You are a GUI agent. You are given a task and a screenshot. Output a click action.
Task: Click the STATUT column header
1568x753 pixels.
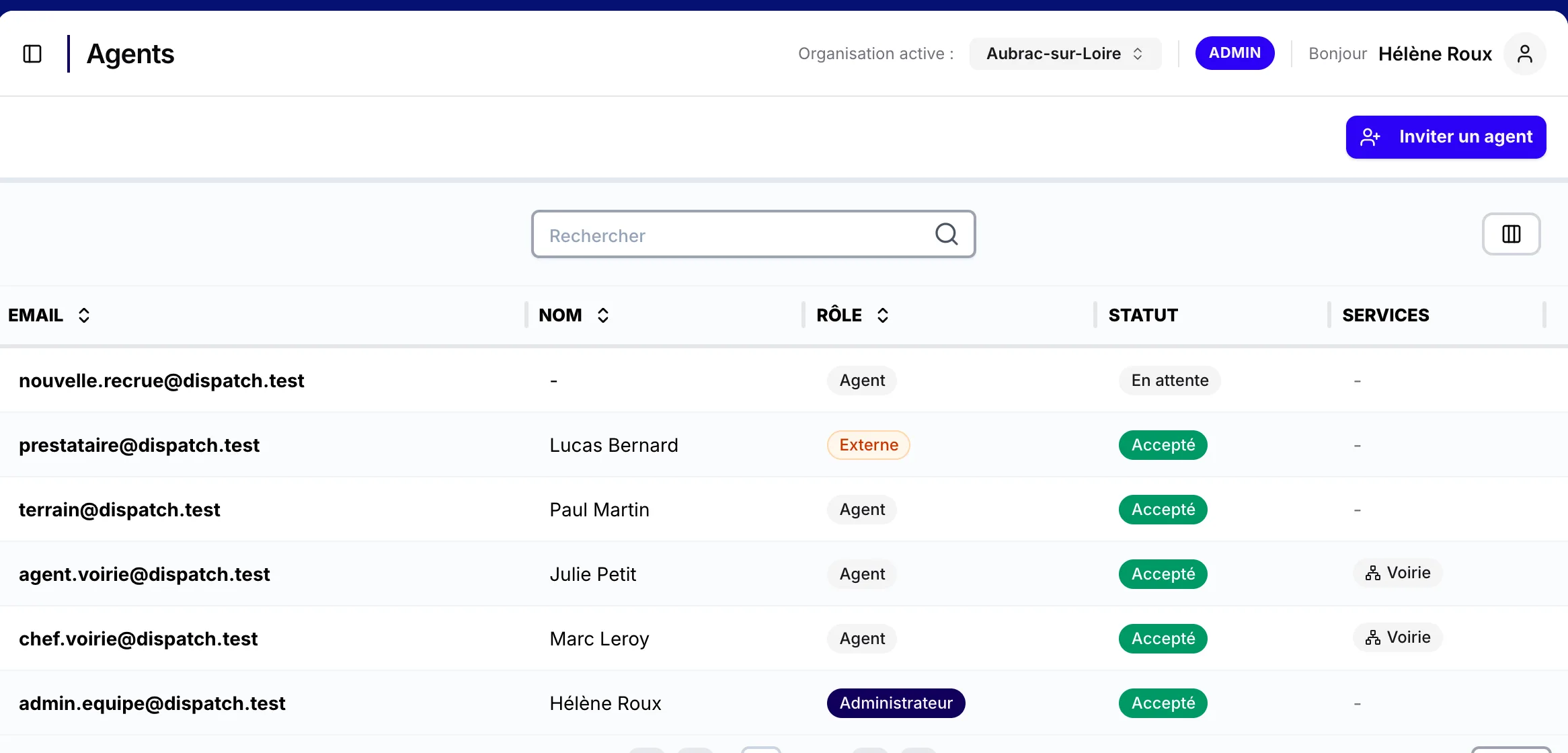[1143, 315]
